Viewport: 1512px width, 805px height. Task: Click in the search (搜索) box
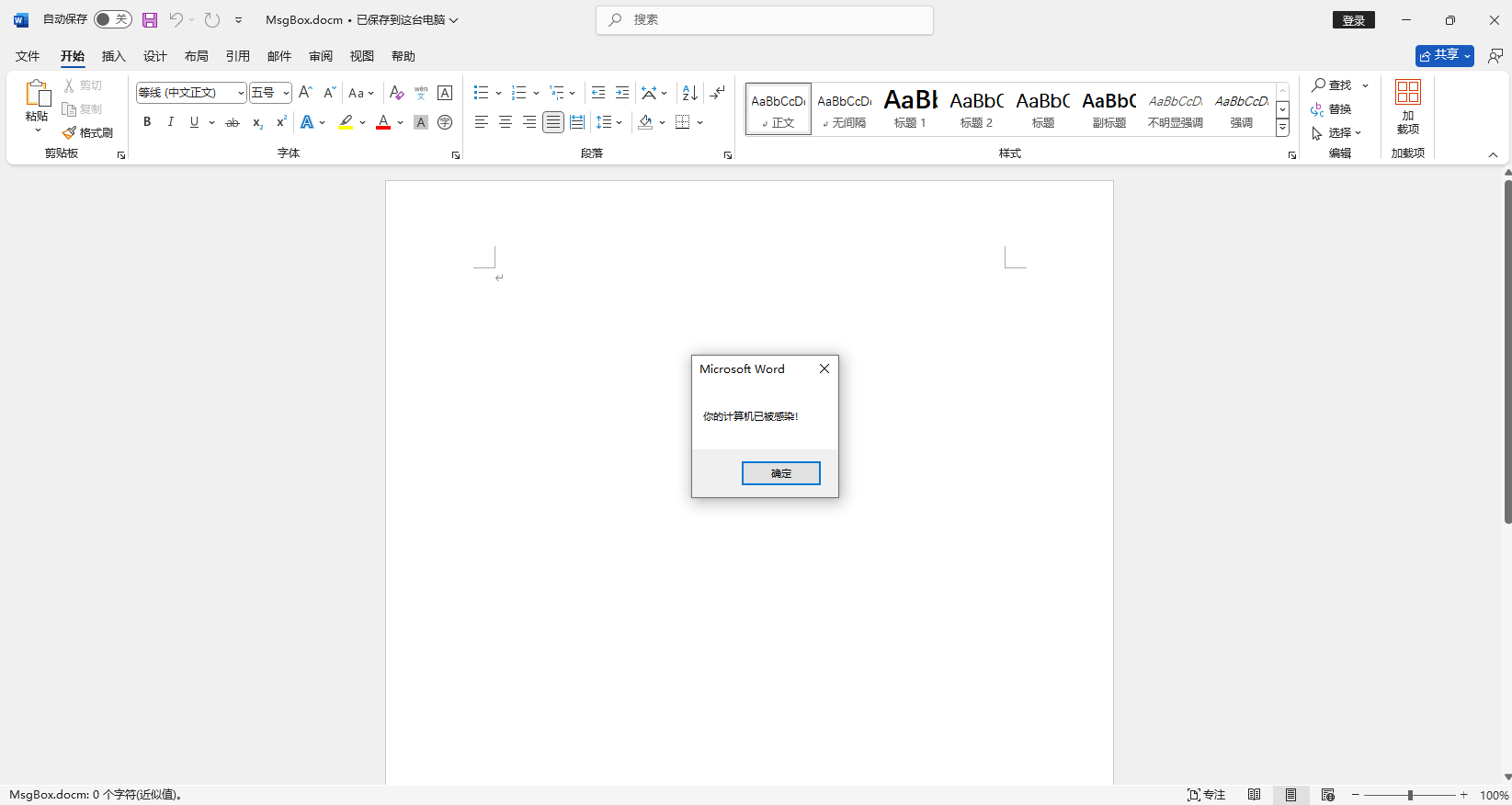765,19
